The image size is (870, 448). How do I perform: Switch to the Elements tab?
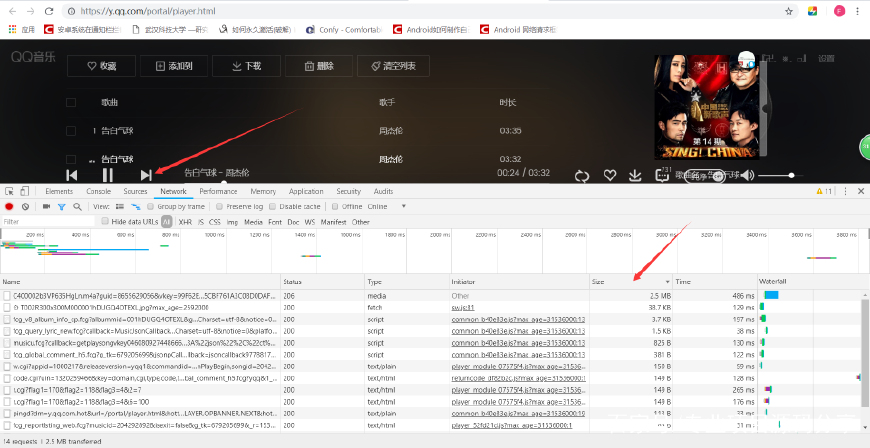[59, 191]
